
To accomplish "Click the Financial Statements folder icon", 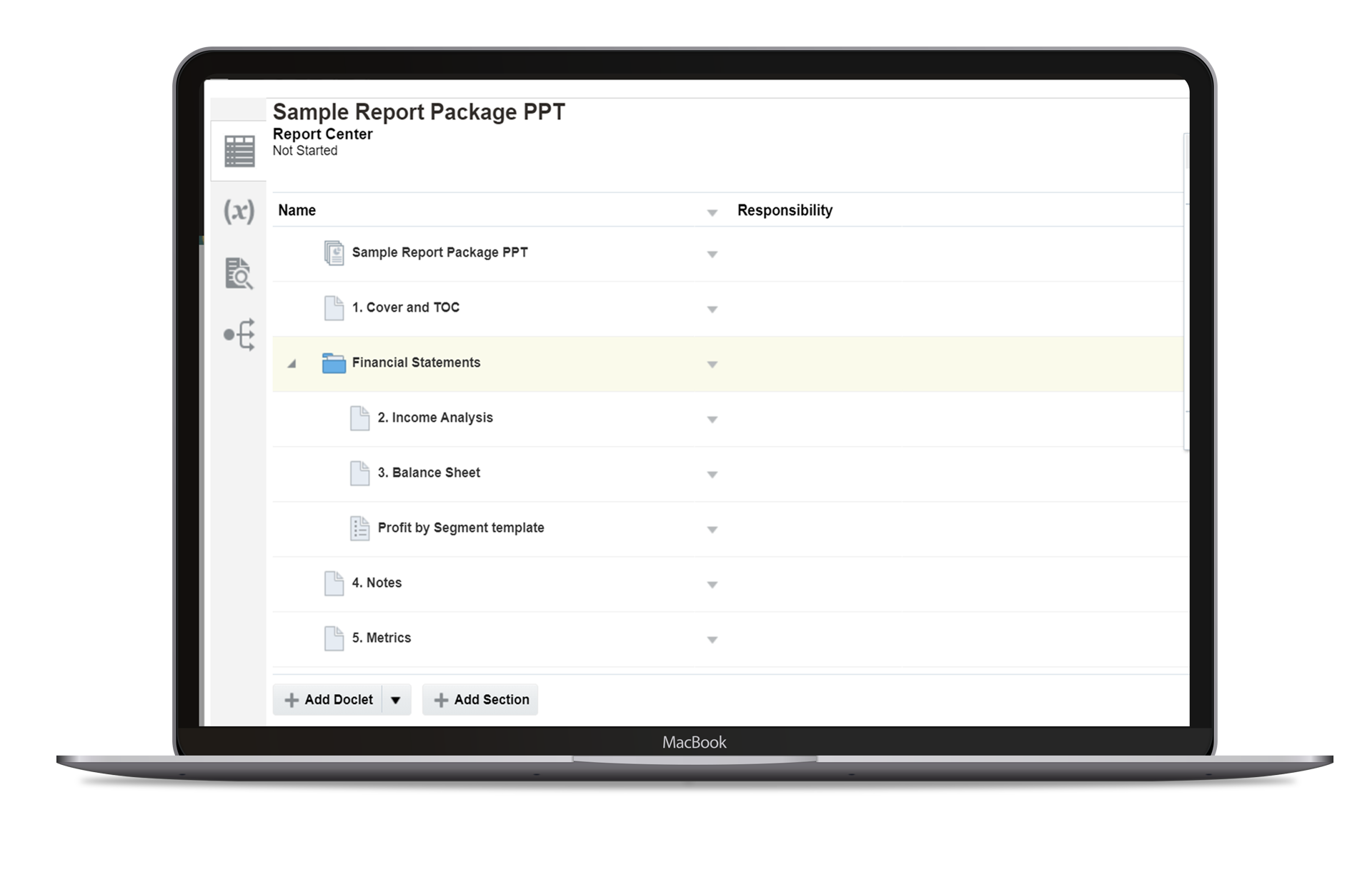I will pyautogui.click(x=334, y=363).
